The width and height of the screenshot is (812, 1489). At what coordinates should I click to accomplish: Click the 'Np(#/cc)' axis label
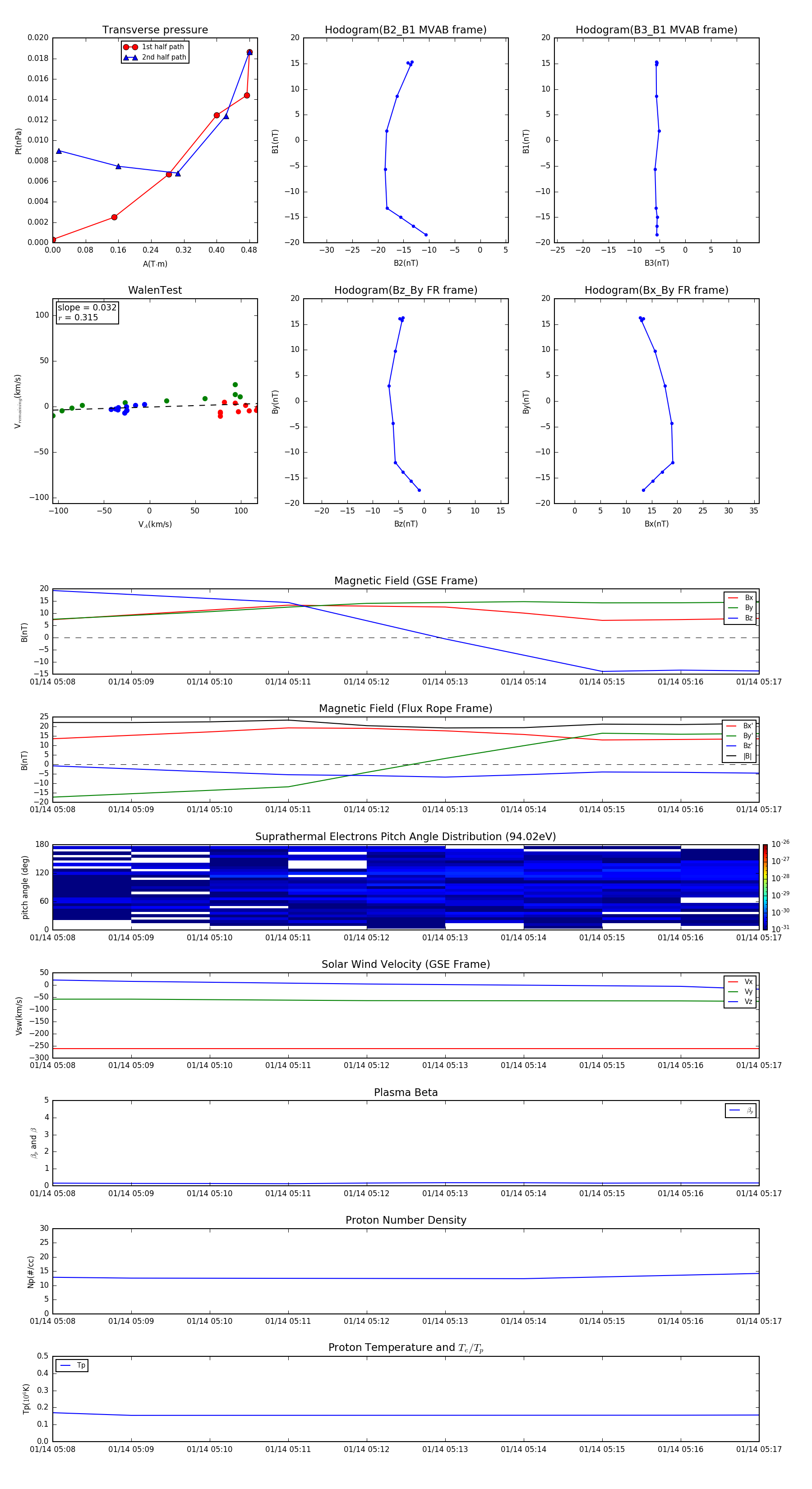pos(31,1272)
